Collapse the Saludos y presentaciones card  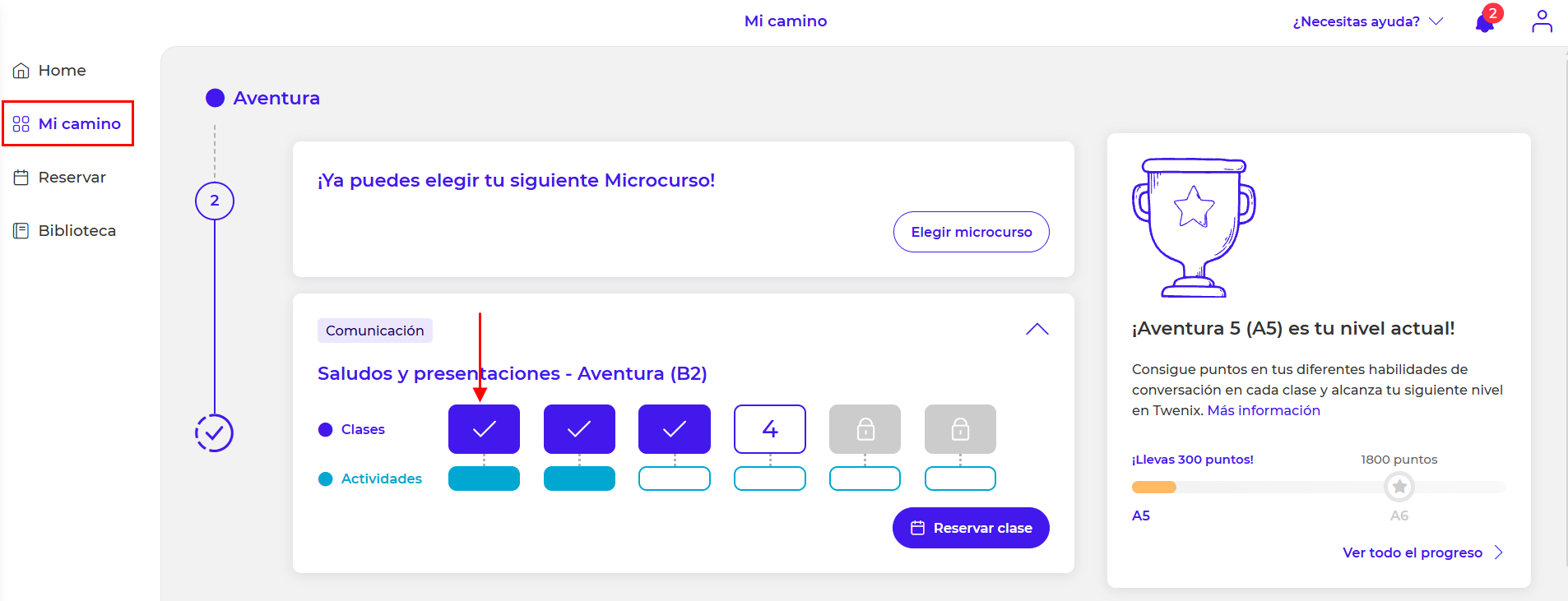coord(1037,330)
